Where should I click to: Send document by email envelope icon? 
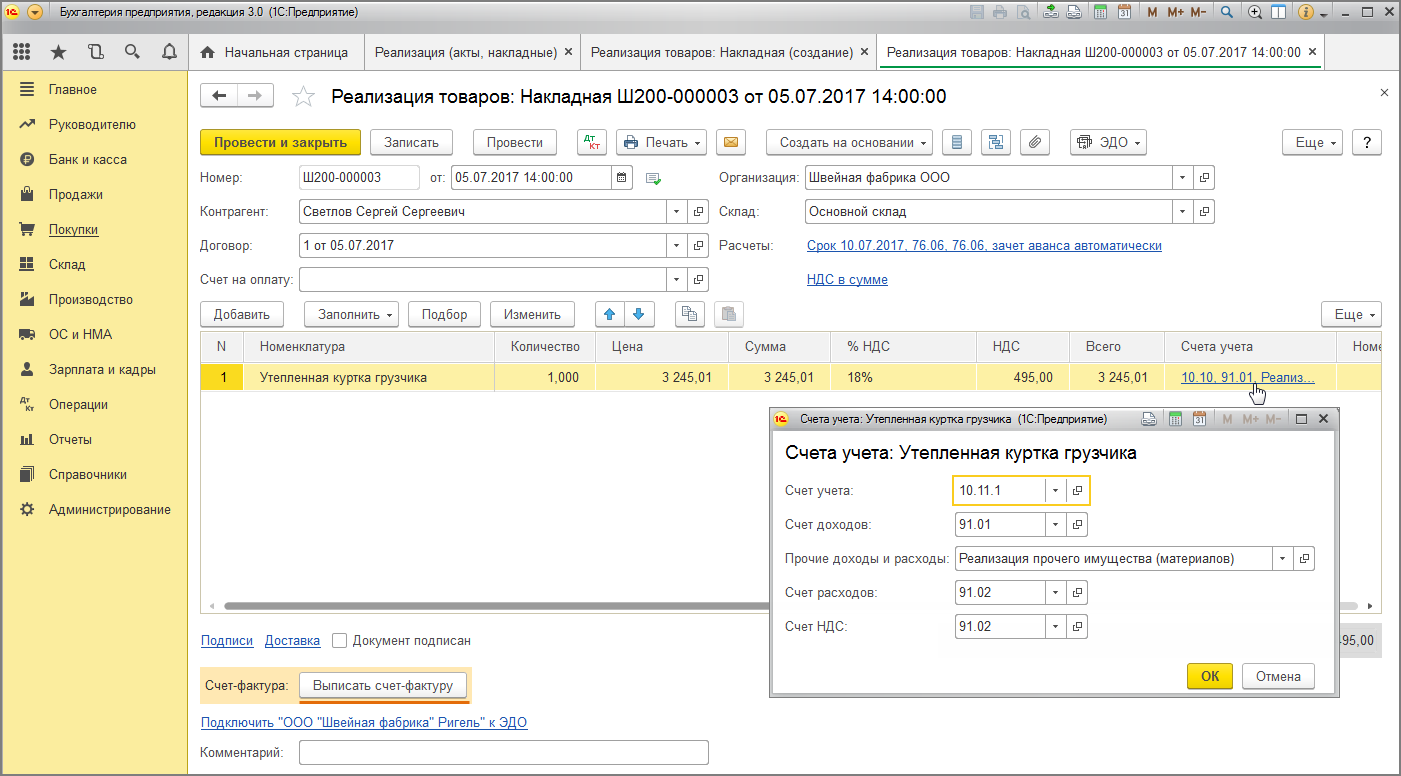point(731,143)
